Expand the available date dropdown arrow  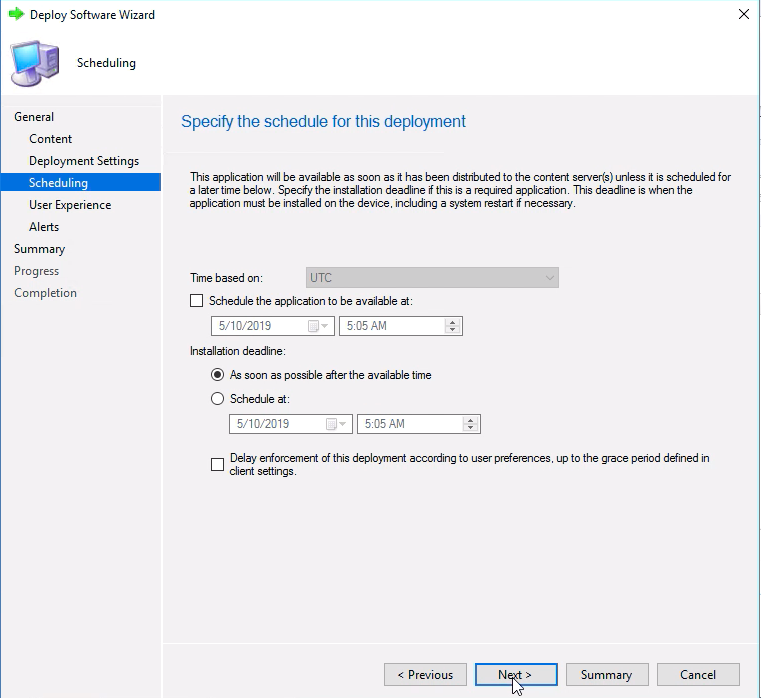[325, 326]
